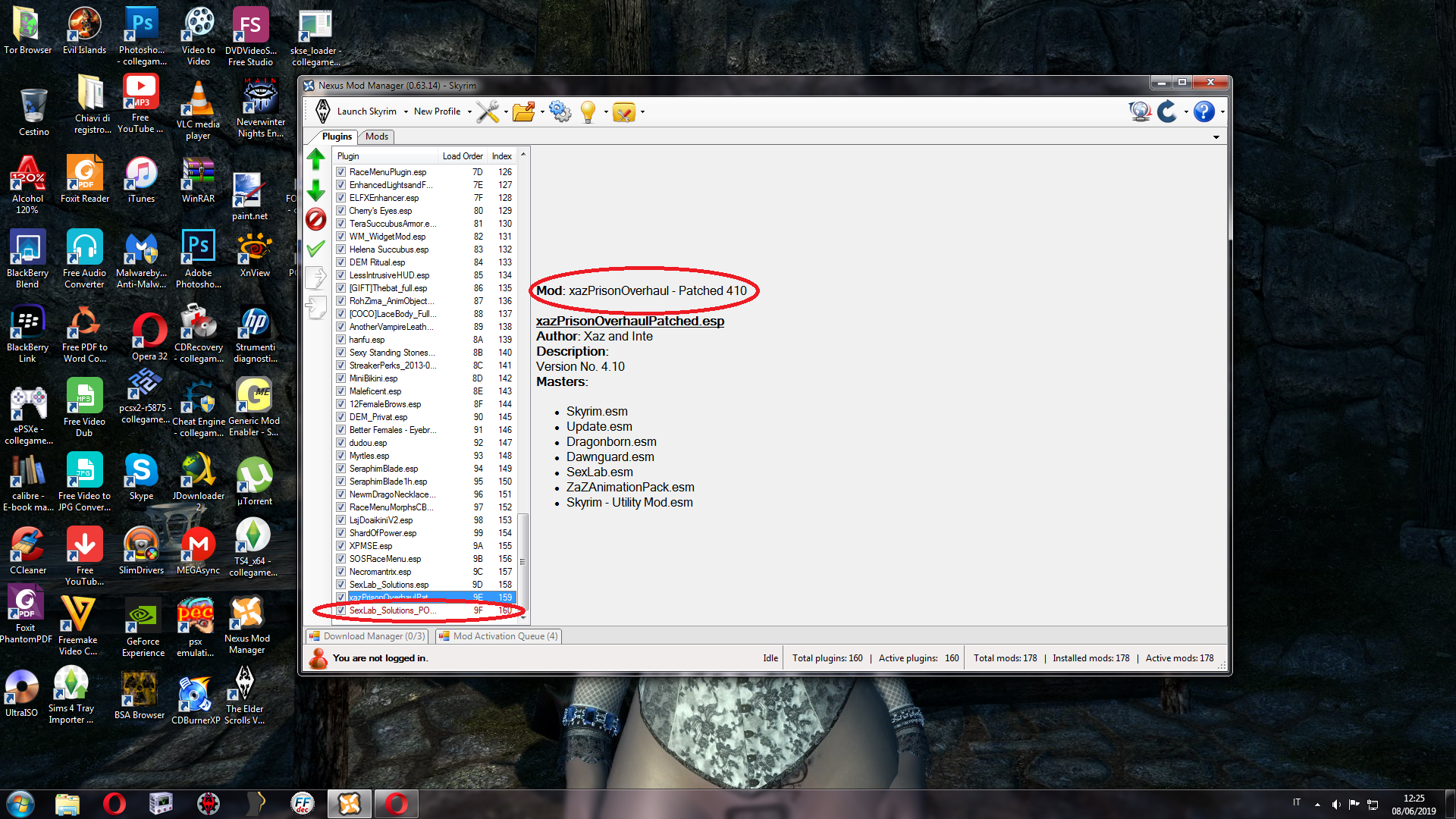Export load order document icon

tap(316, 278)
